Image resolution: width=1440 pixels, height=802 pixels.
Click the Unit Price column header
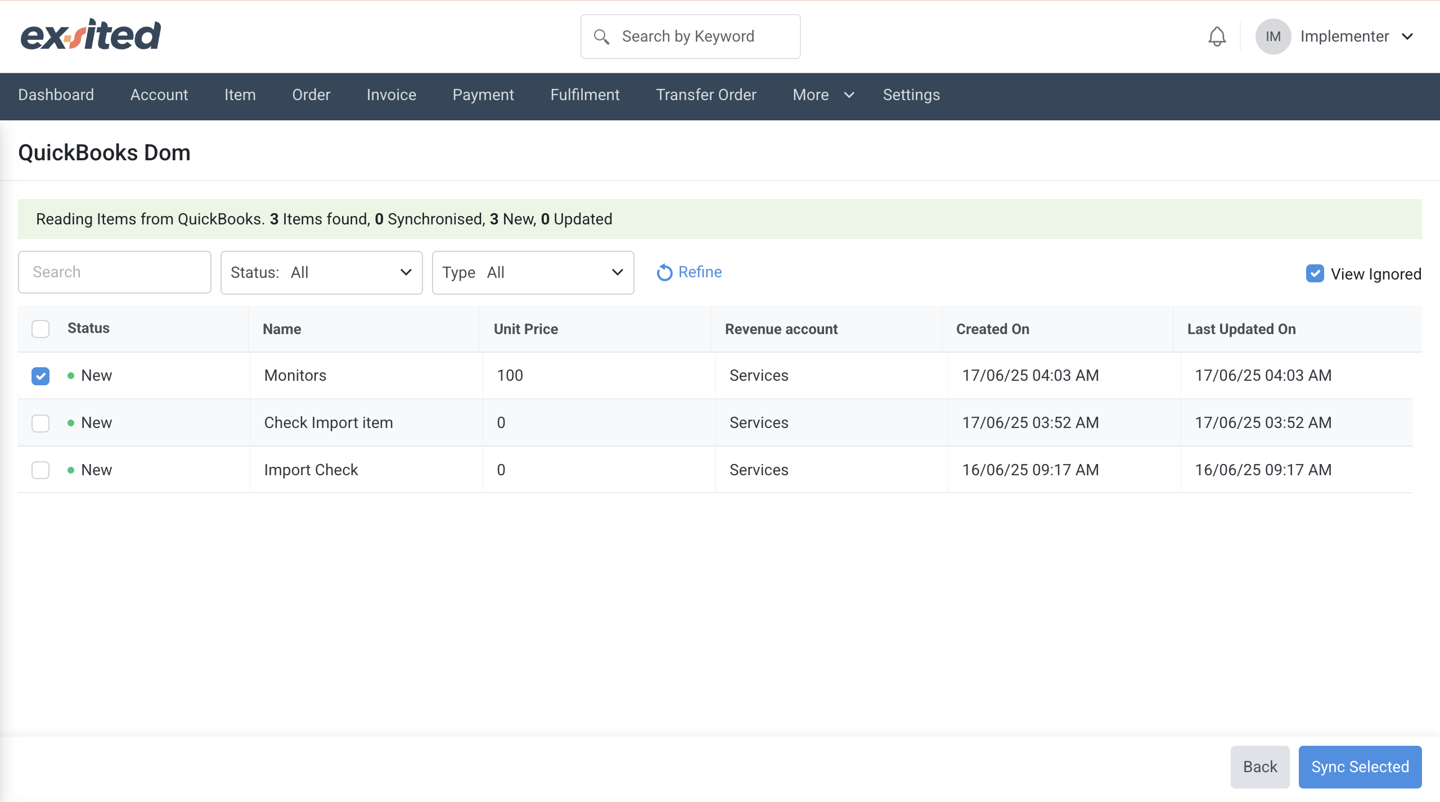[x=526, y=329]
